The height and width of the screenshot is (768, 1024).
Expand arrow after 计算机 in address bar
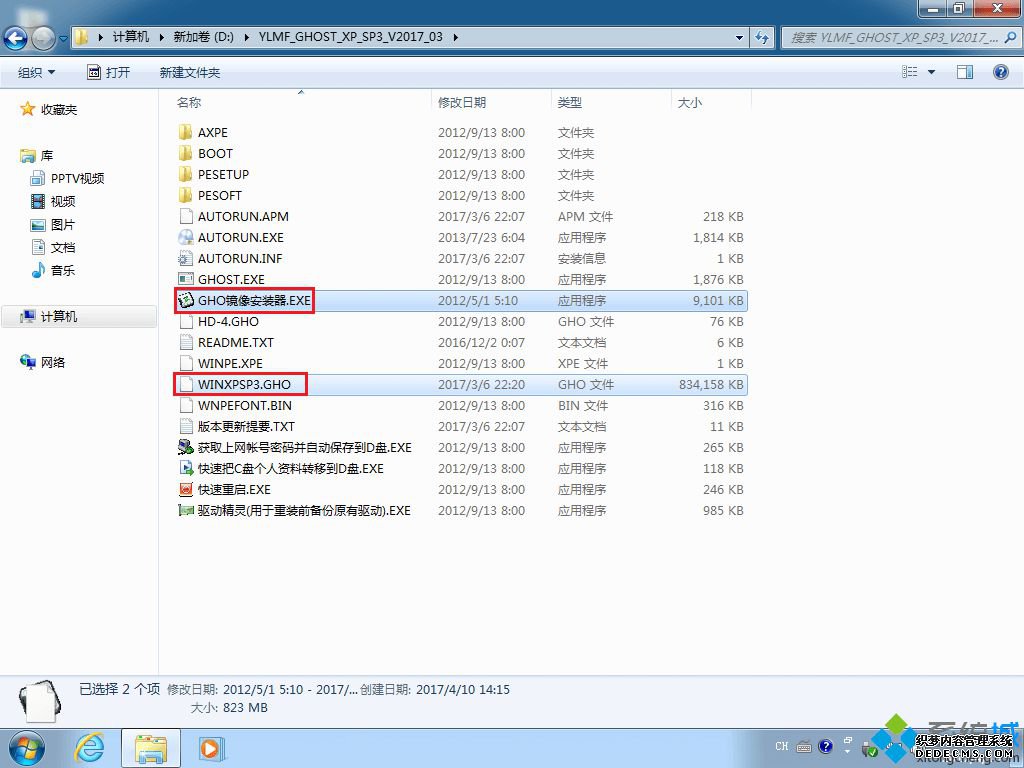[161, 37]
